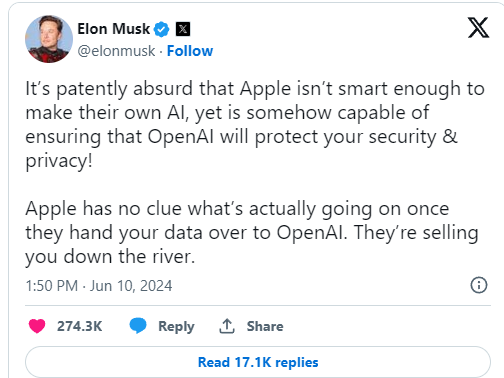Open the 1:50 PM Jun 10, 2024 timestamp
The width and height of the screenshot is (504, 378).
click(x=99, y=286)
